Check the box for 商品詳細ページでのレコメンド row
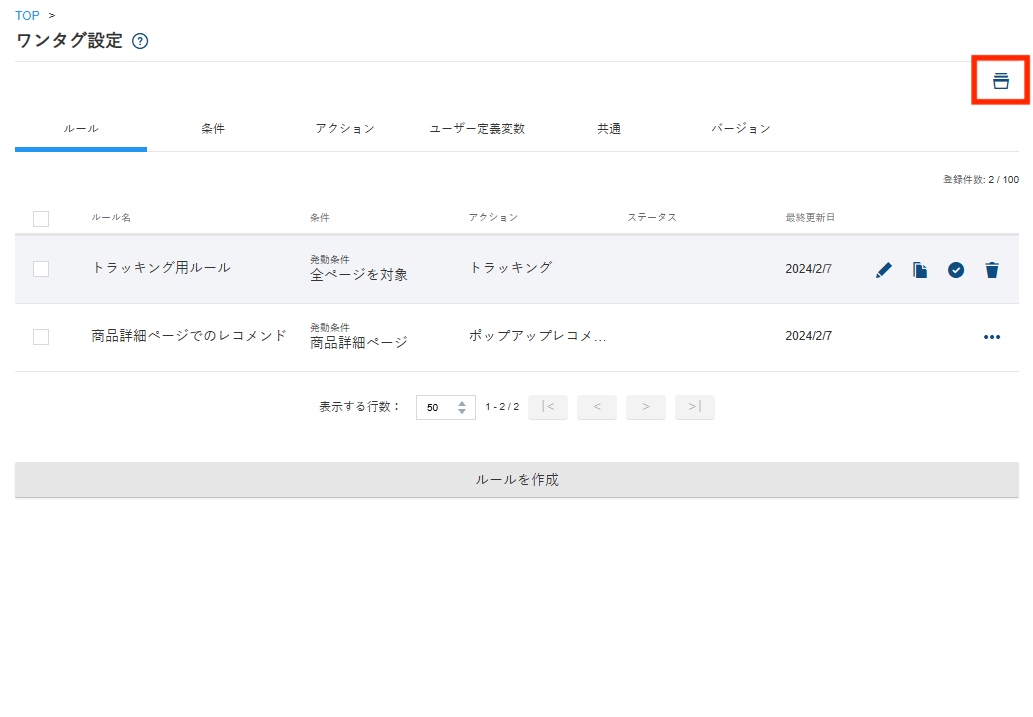 41,337
